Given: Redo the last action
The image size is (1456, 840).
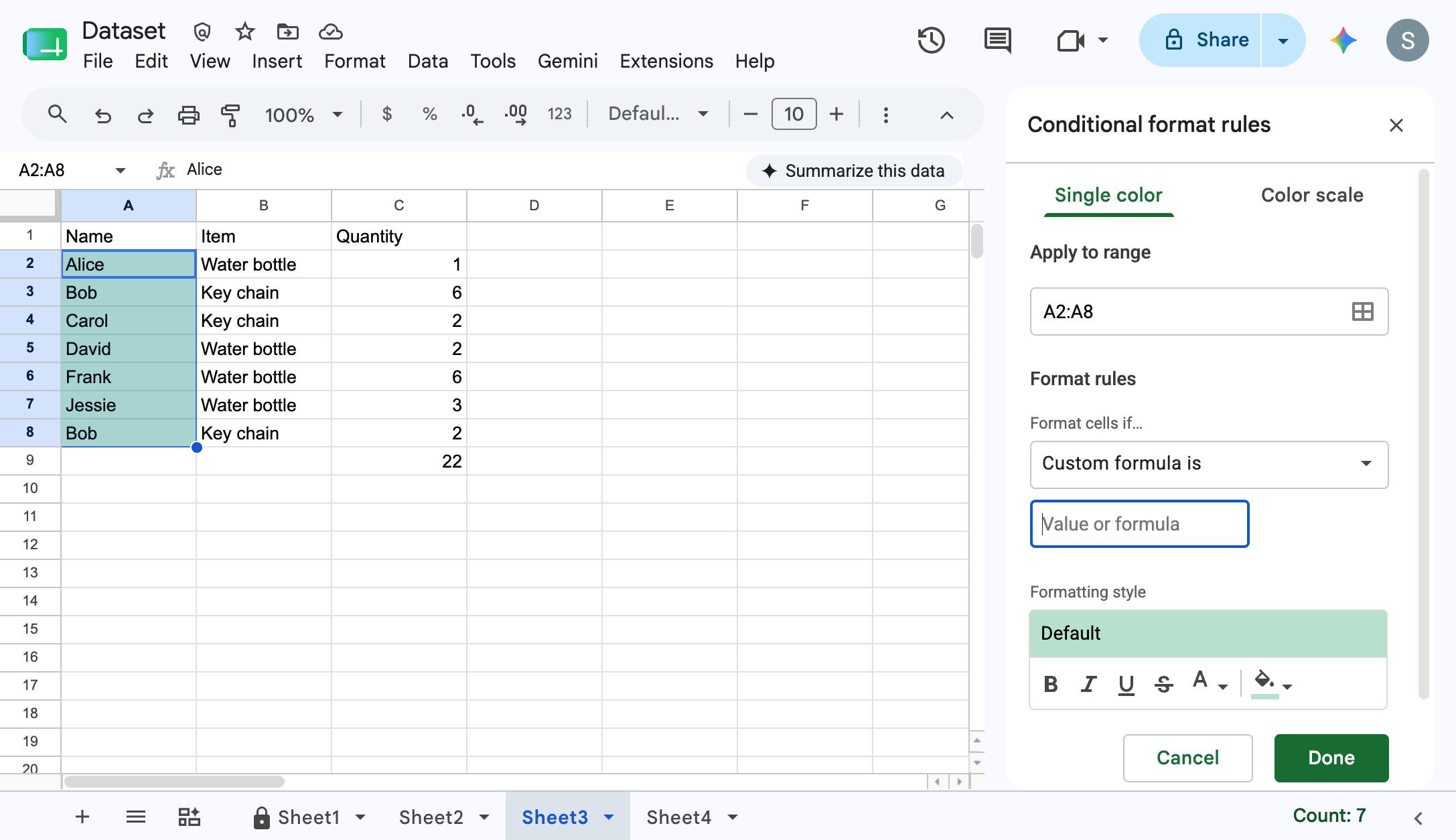Looking at the screenshot, I should pos(145,115).
